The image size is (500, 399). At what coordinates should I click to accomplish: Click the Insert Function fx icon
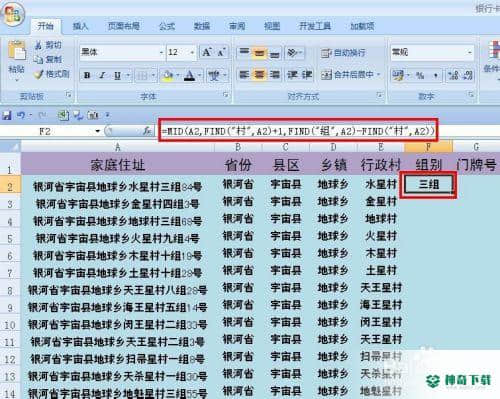(x=147, y=131)
